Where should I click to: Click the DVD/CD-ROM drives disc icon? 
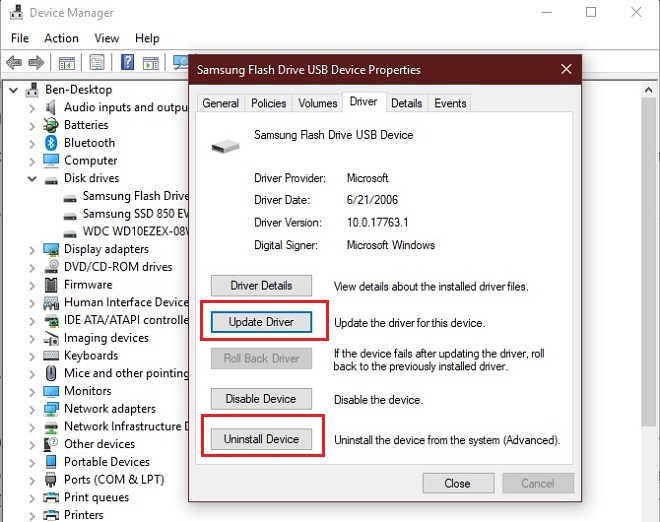tap(51, 266)
